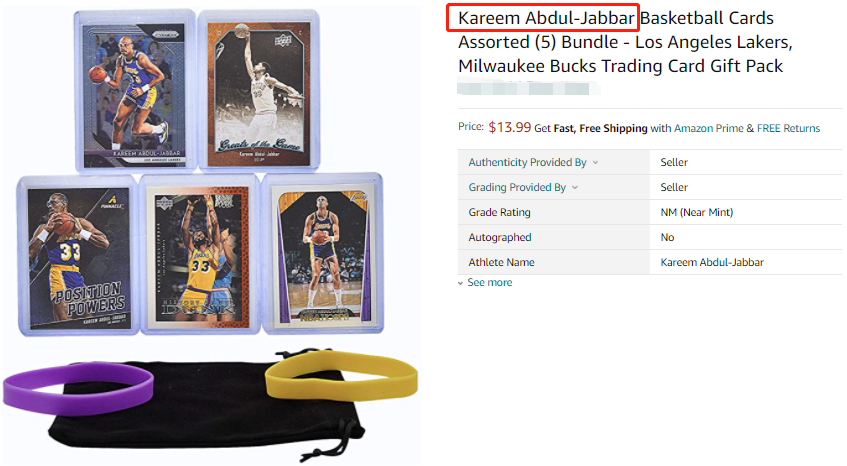Click the Position Powers card
Viewport: 847px width, 466px height.
[x=78, y=255]
